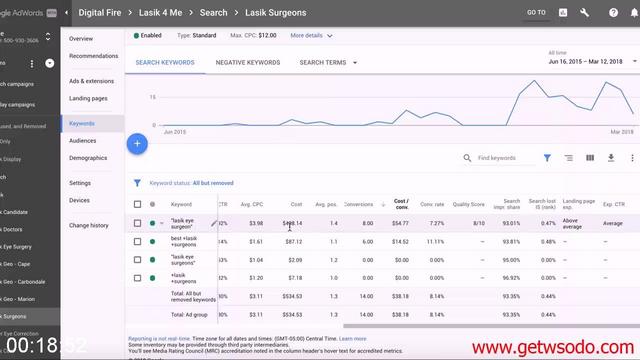Click the horizontal table scrollbar
This screenshot has width=640, height=360.
click(491, 326)
